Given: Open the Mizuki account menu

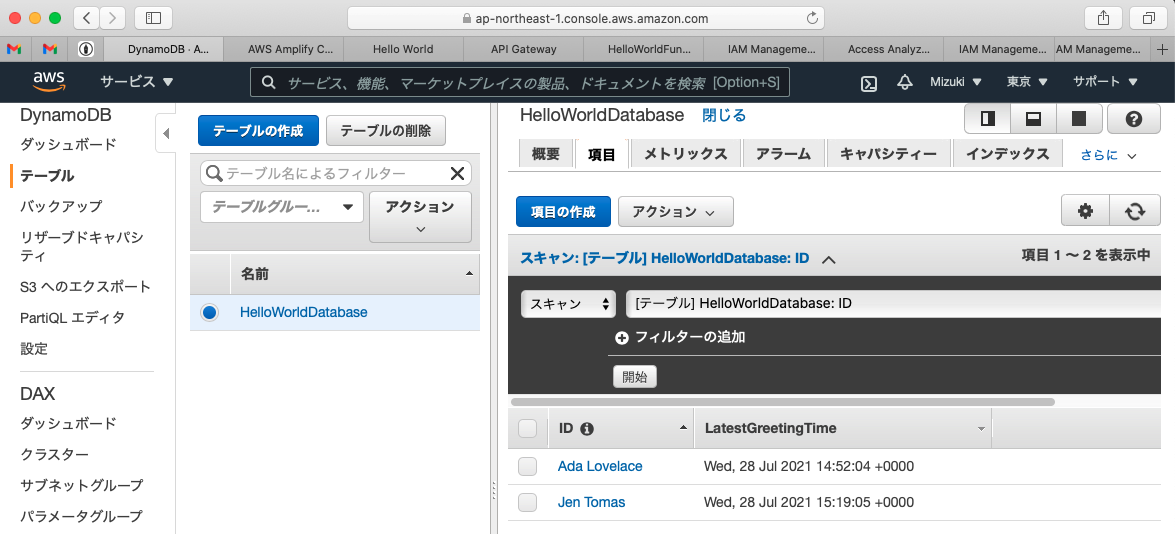Looking at the screenshot, I should (955, 82).
